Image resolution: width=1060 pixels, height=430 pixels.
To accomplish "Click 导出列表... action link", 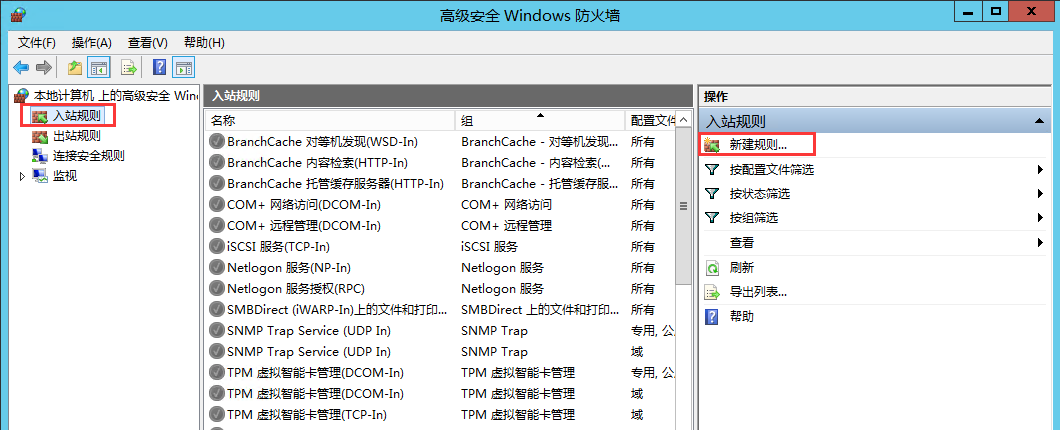I will [758, 292].
